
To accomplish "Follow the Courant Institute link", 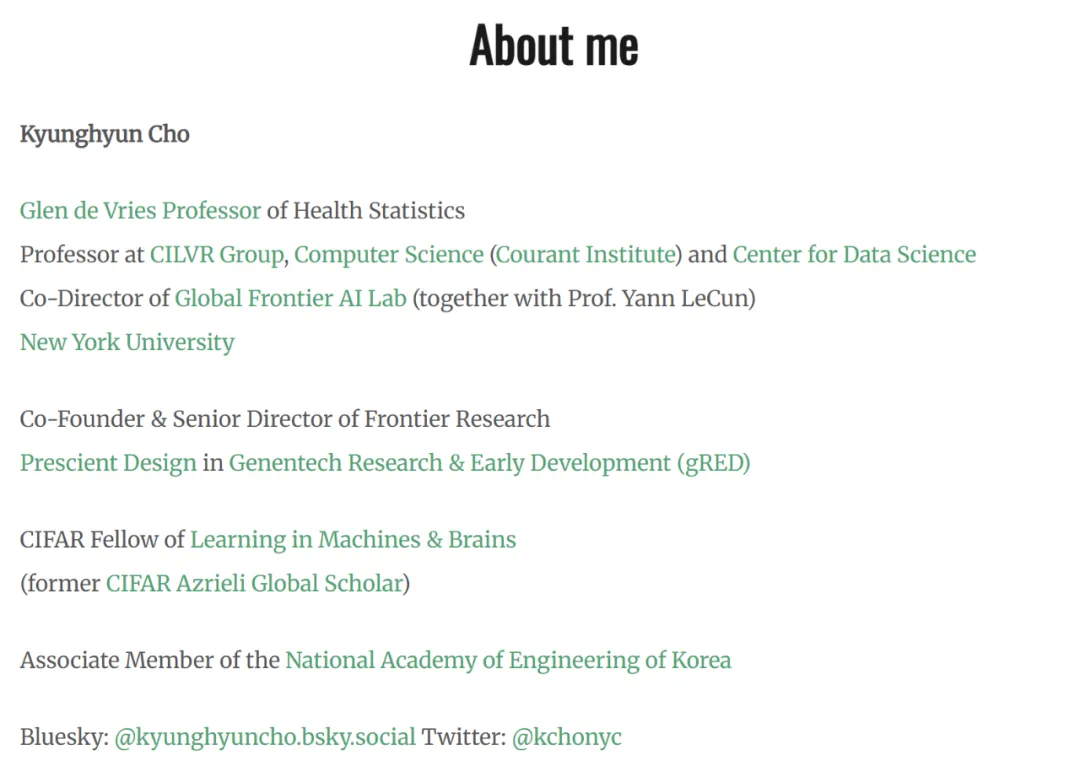I will pos(586,255).
